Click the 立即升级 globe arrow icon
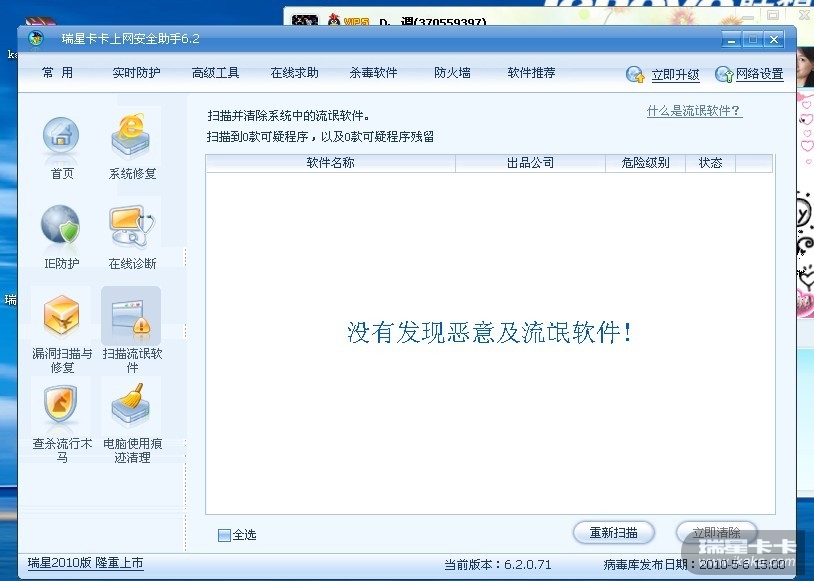The height and width of the screenshot is (581, 814). coord(635,74)
